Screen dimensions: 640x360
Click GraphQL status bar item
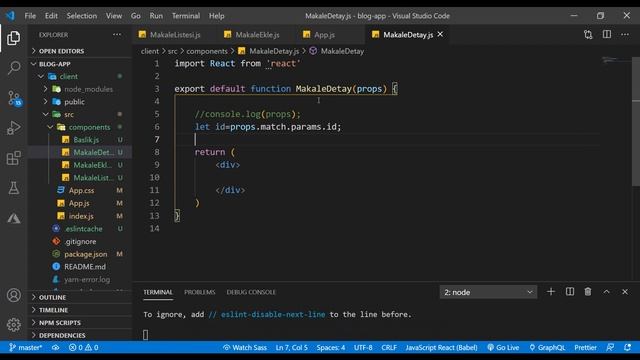click(547, 347)
